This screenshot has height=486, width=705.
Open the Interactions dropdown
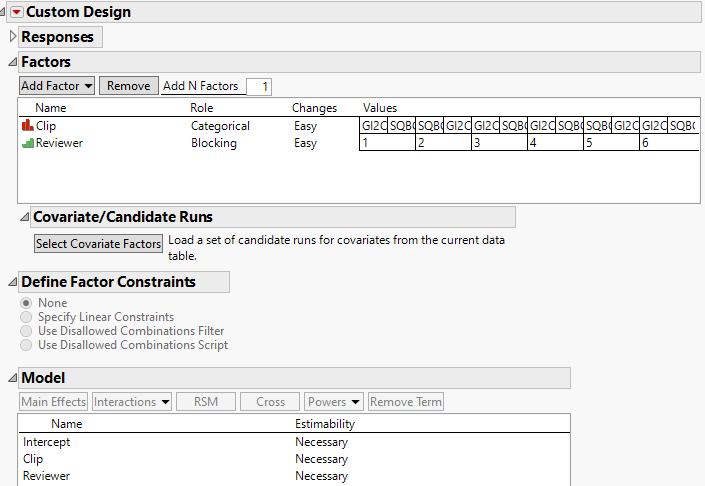coord(131,402)
